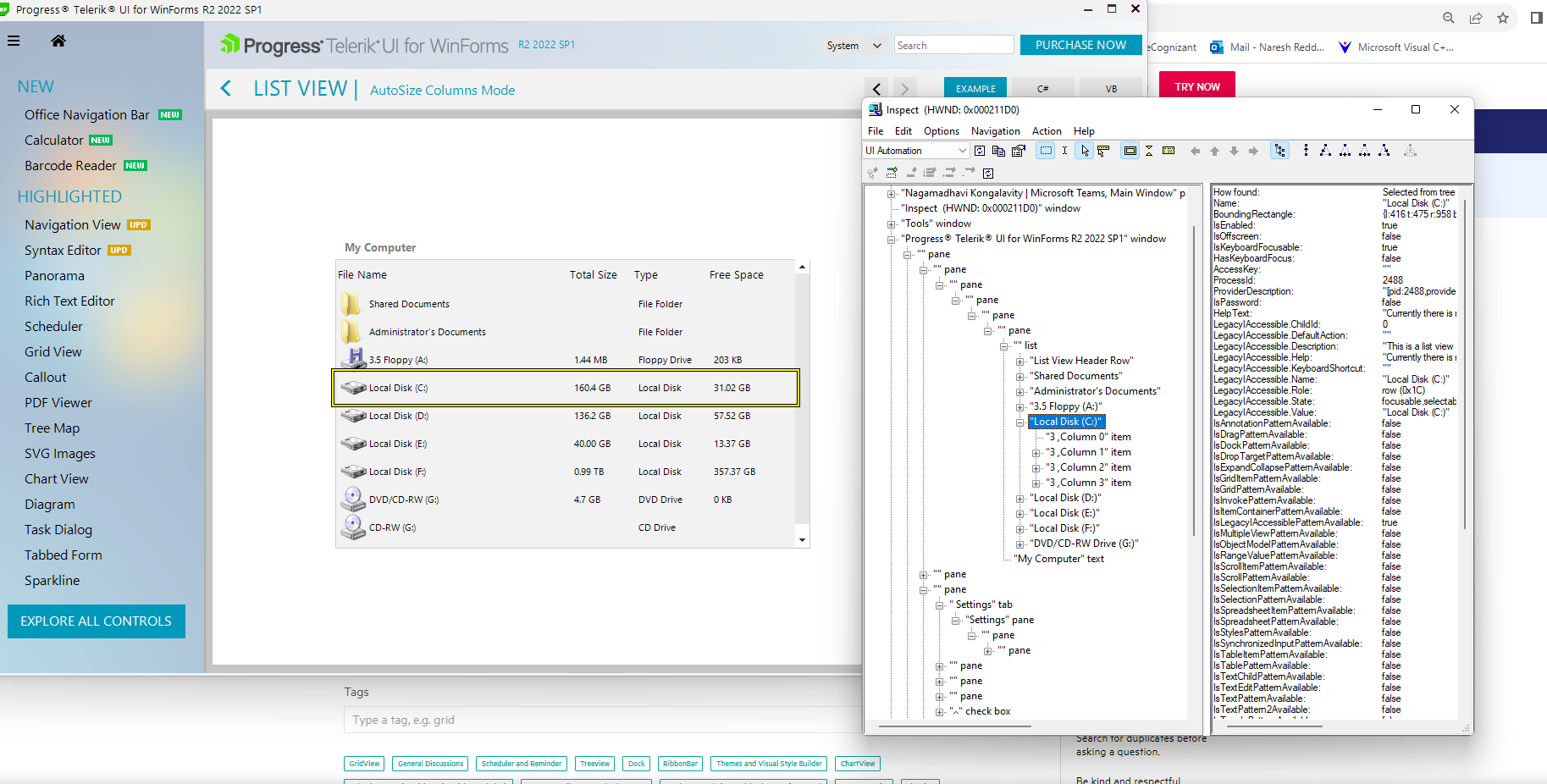1547x784 pixels.
Task: Toggle the tree navigation mode in Inspect
Action: [1281, 150]
